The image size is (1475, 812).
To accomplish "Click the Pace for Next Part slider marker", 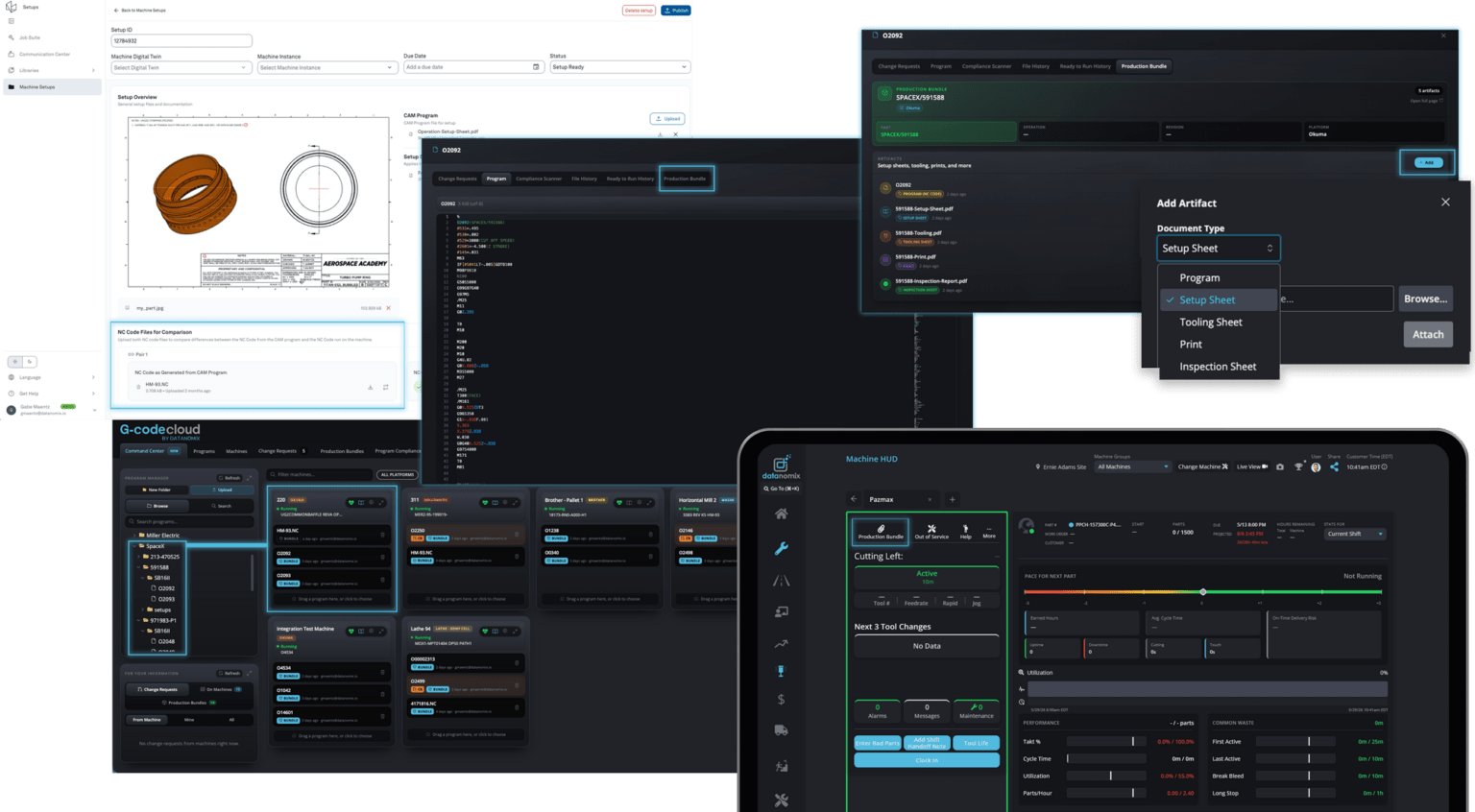I will point(1203,592).
